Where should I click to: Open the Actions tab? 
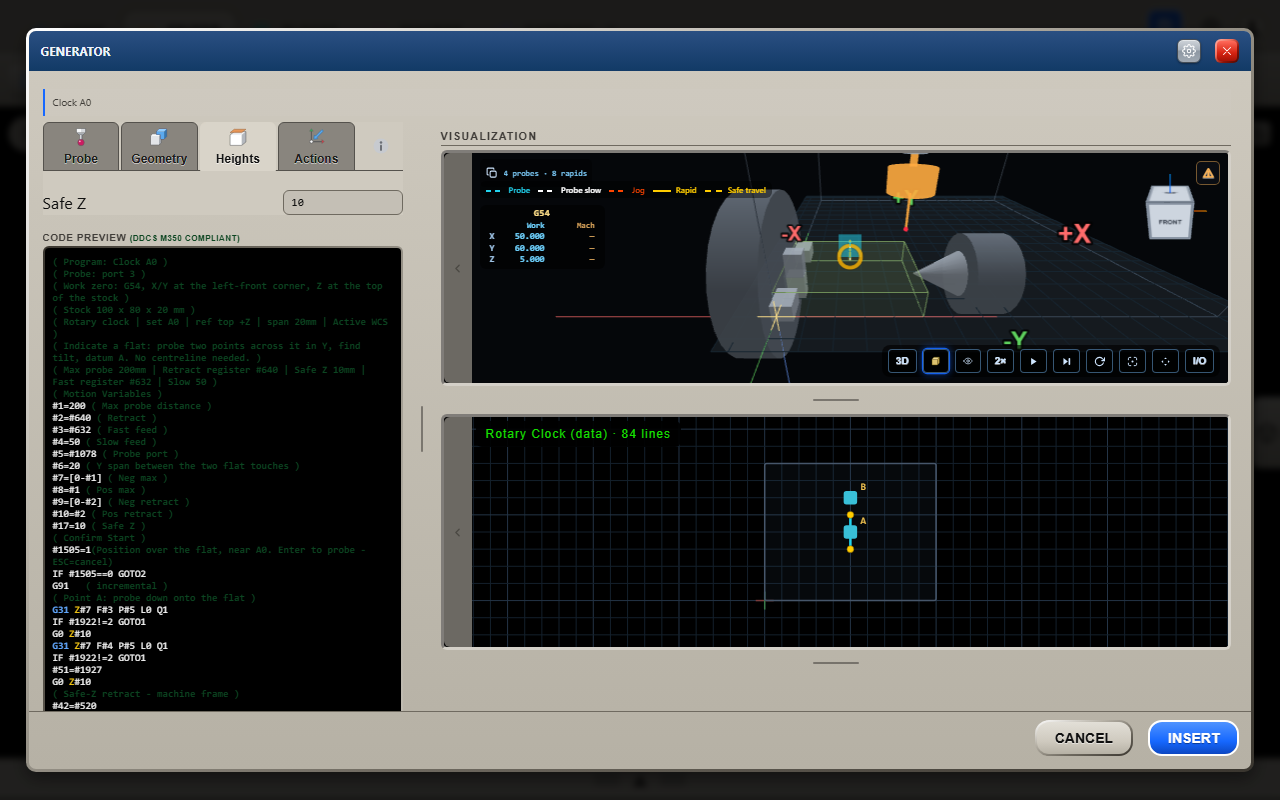coord(316,146)
